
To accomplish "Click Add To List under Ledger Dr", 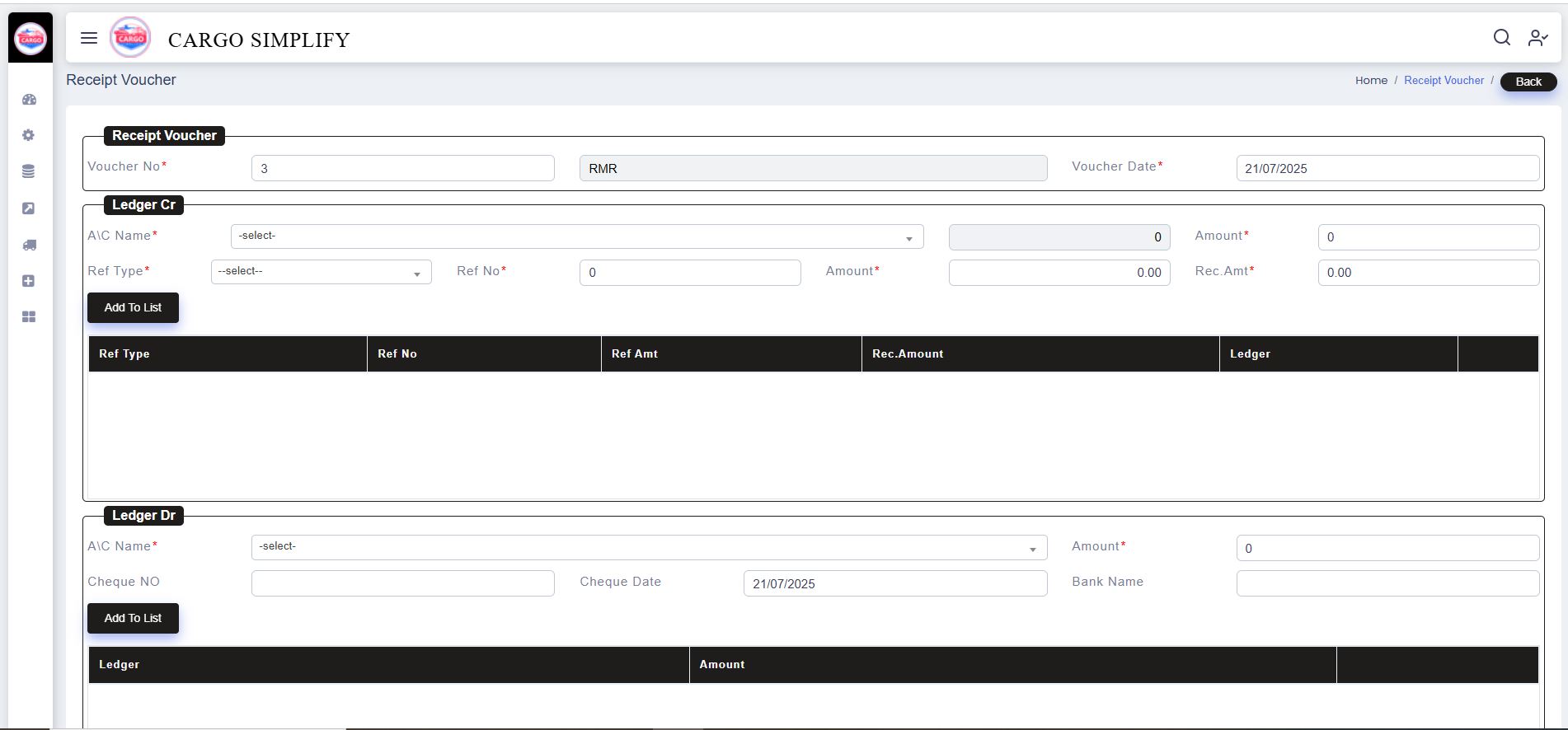I will point(133,618).
